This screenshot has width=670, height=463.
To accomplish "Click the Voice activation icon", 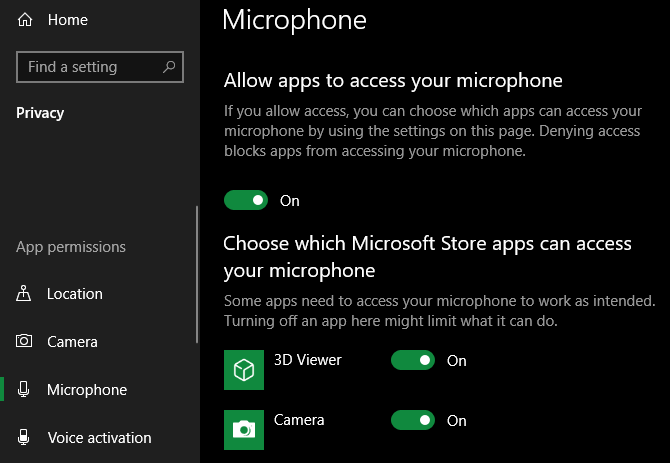I will click(x=25, y=438).
